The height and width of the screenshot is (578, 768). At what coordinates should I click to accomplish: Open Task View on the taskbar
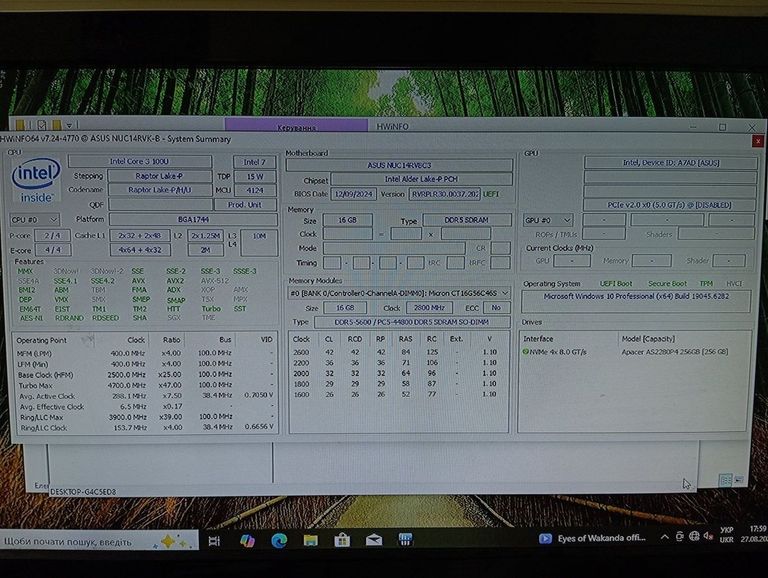pos(214,541)
